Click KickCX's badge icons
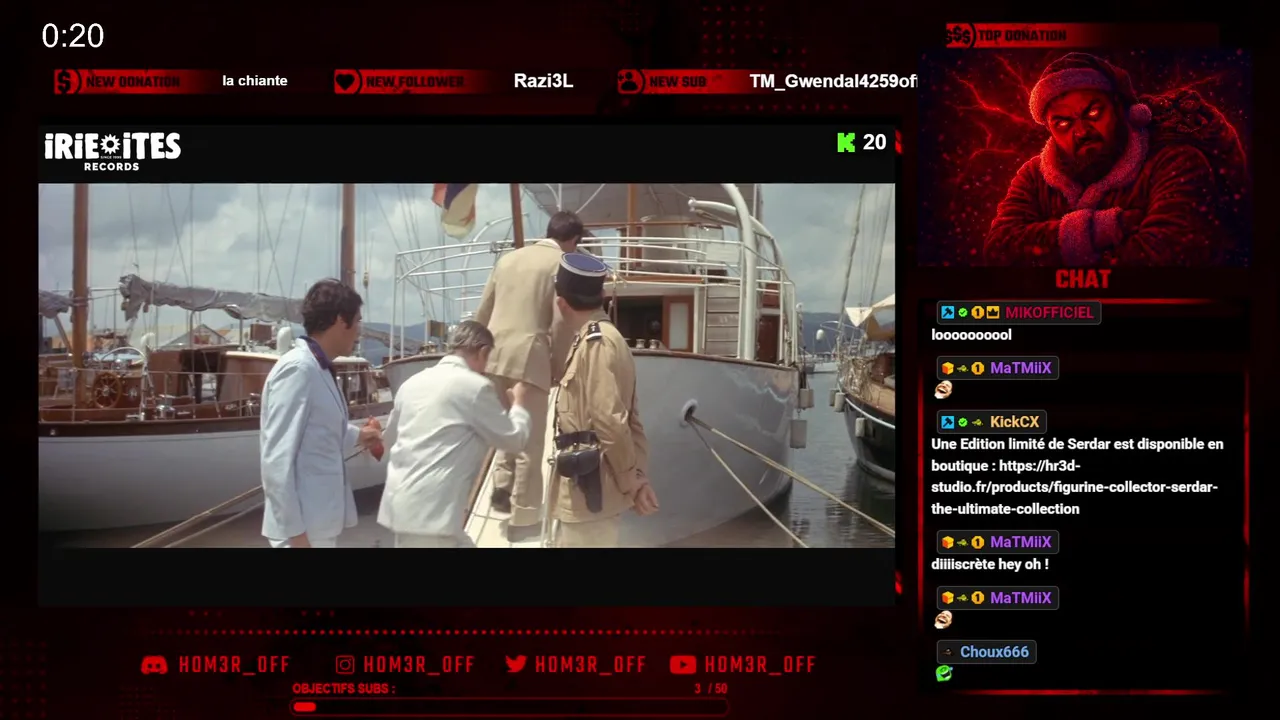 pyautogui.click(x=962, y=422)
